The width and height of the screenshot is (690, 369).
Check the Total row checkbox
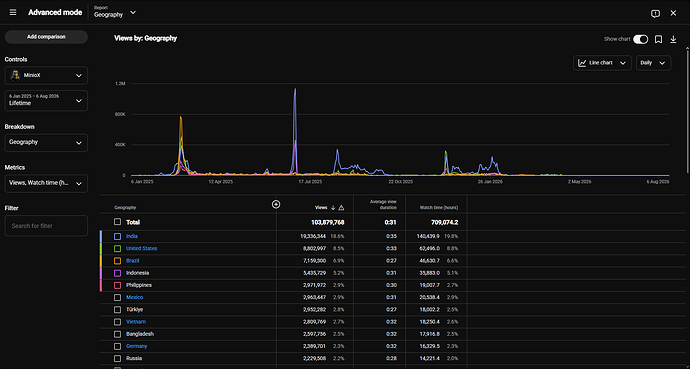pyautogui.click(x=117, y=222)
